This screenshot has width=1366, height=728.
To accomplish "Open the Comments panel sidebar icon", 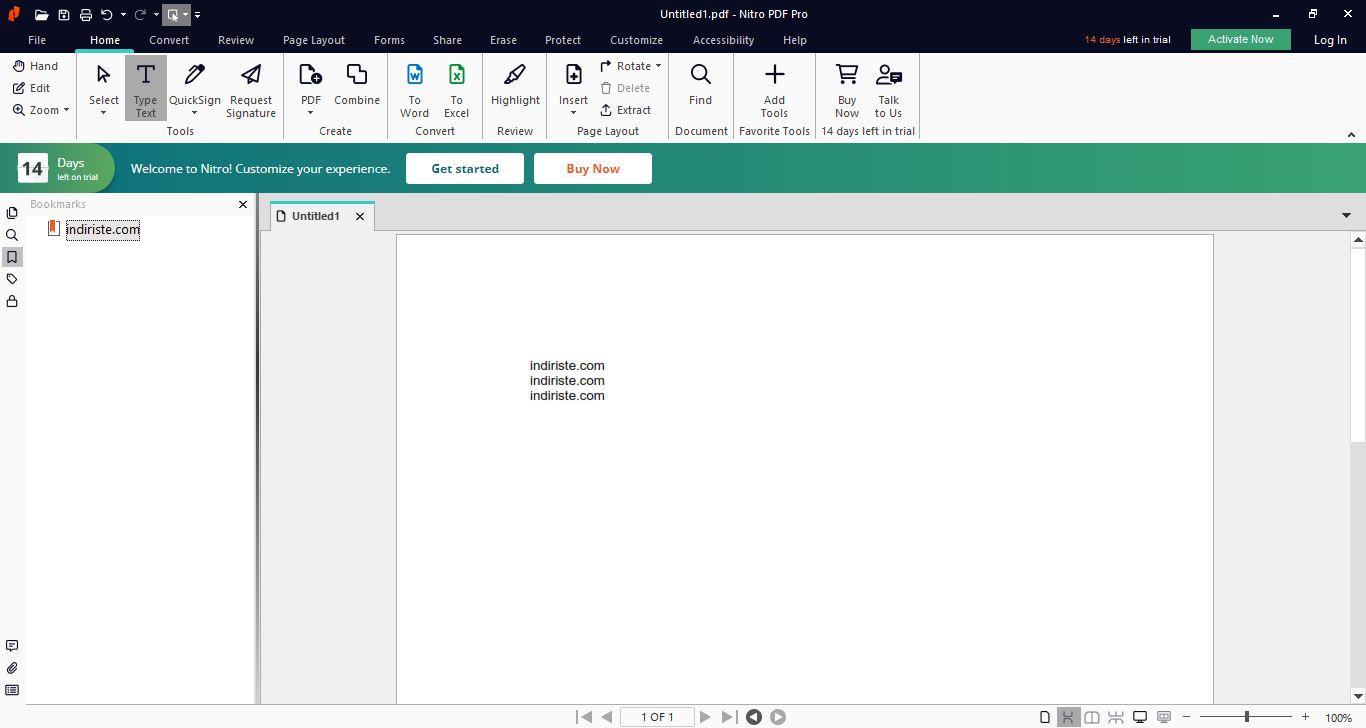I will (x=12, y=646).
